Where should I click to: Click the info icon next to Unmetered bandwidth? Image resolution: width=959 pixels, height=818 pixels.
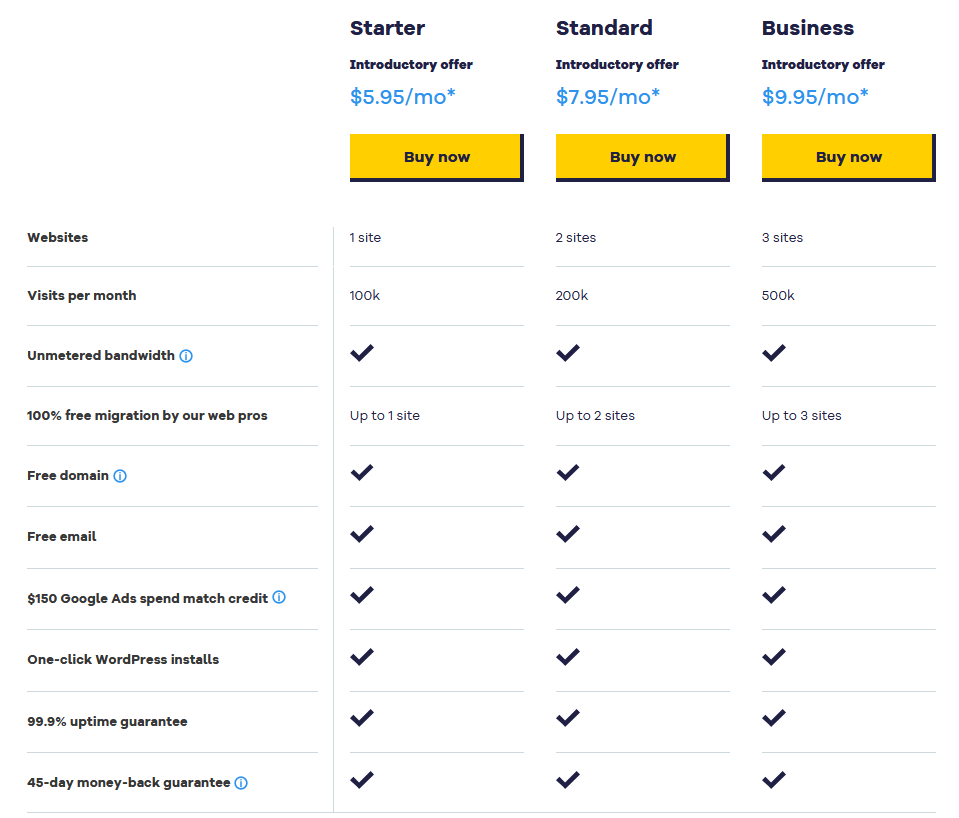pos(186,356)
